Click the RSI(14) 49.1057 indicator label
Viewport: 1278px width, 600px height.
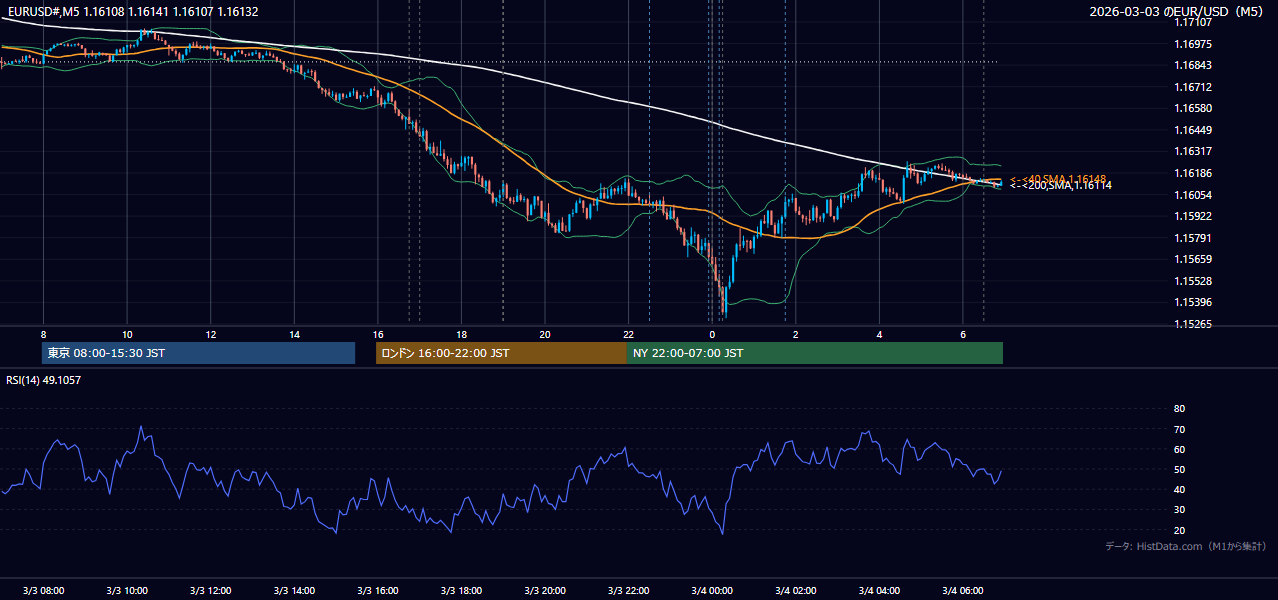[44, 380]
